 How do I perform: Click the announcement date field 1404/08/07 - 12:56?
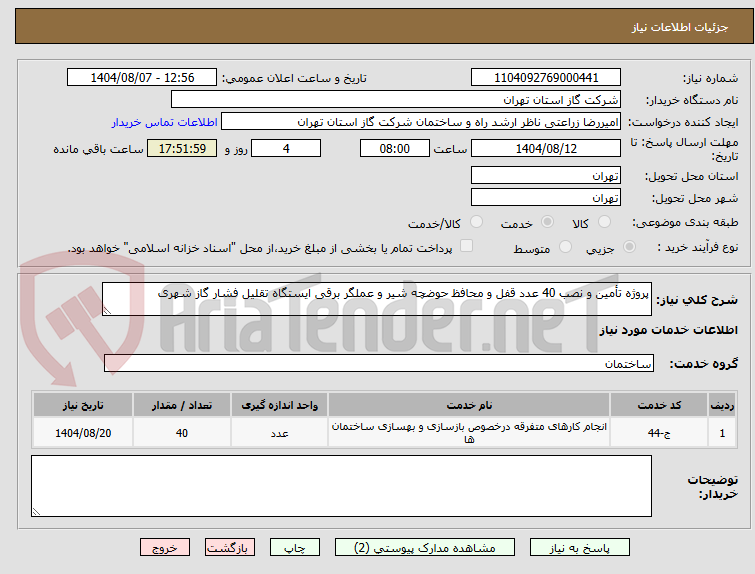point(142,78)
